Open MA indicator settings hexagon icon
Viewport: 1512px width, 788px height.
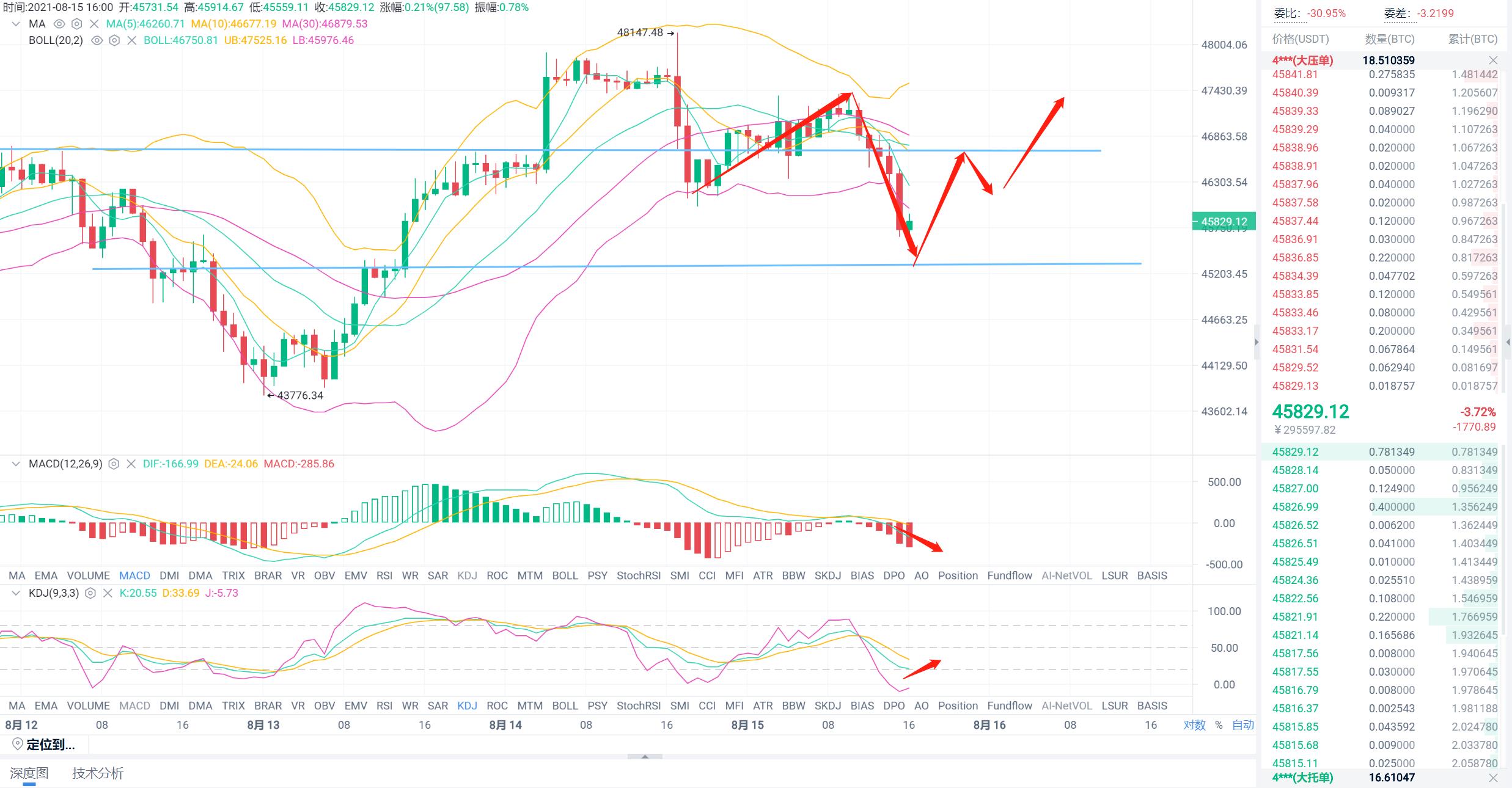pos(76,24)
